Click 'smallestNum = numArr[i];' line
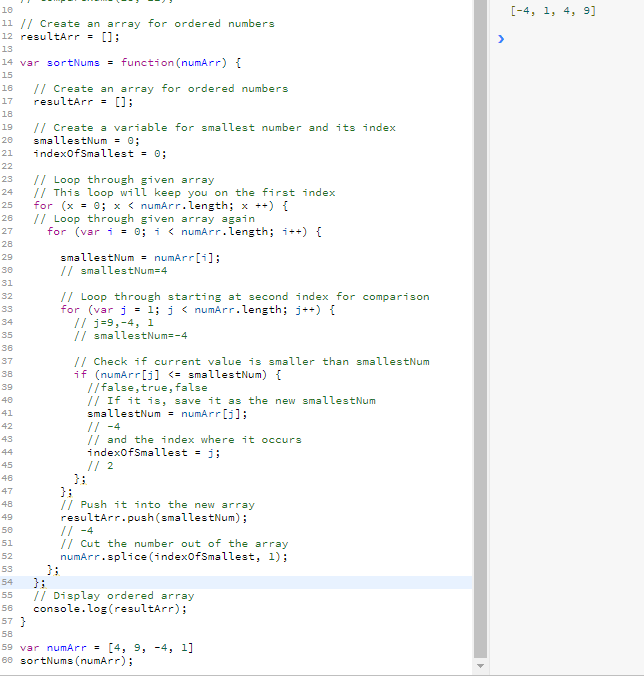Image resolution: width=644 pixels, height=676 pixels. click(140, 257)
